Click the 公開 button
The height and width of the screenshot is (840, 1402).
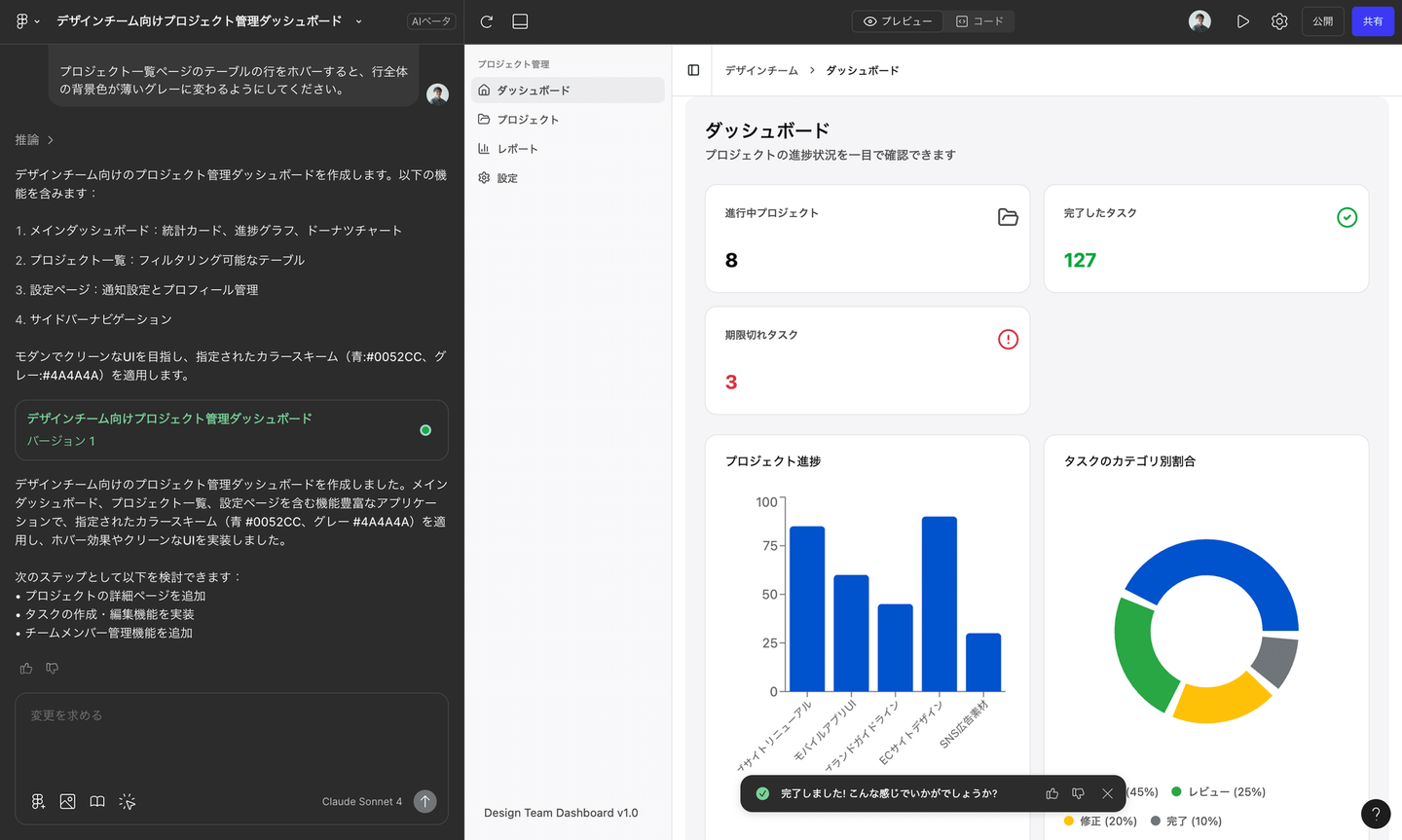(x=1322, y=21)
